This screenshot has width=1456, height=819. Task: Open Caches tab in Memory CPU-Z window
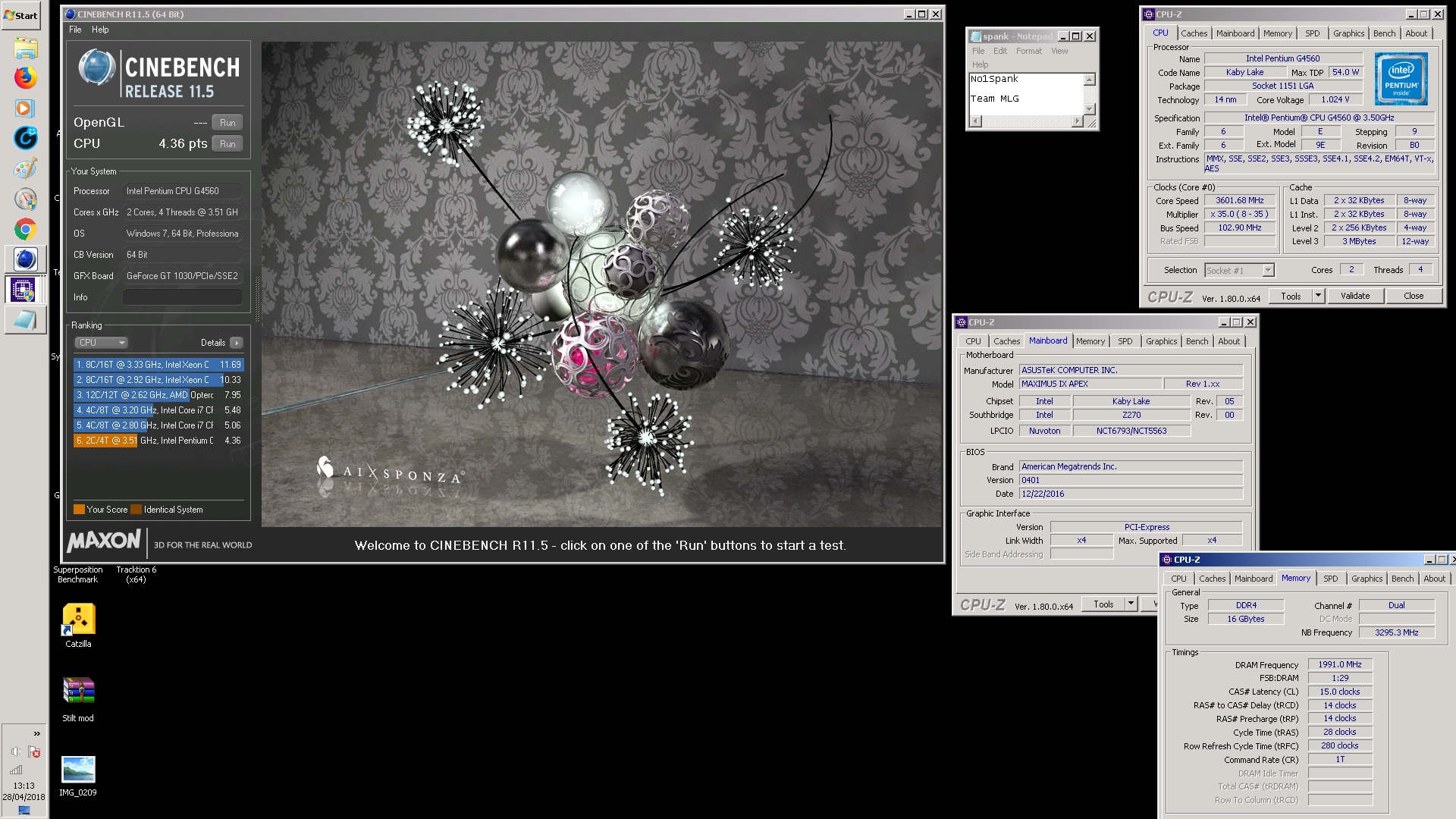click(1212, 579)
